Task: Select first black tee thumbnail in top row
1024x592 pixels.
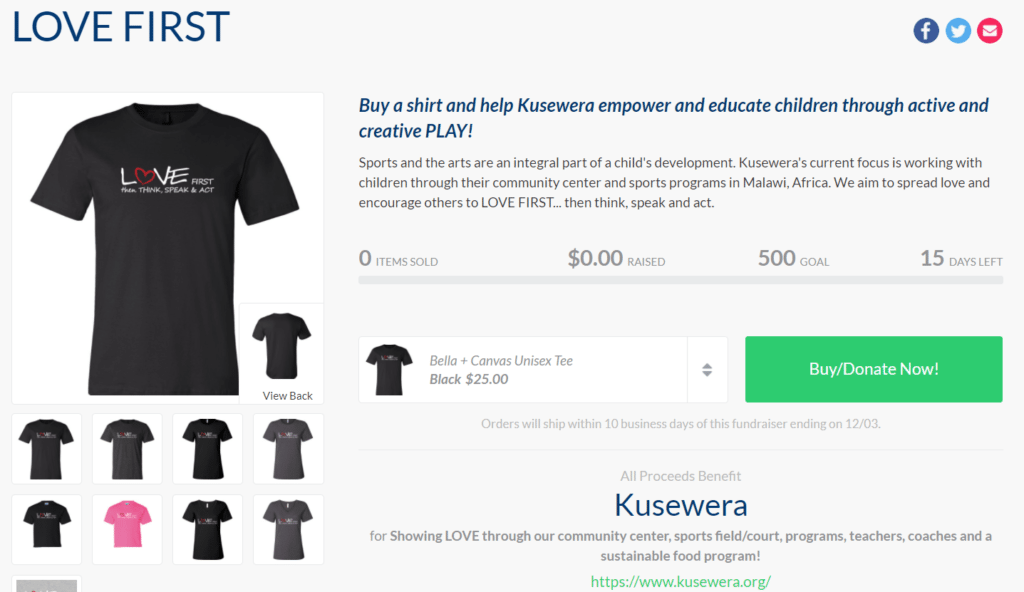Action: coord(46,449)
